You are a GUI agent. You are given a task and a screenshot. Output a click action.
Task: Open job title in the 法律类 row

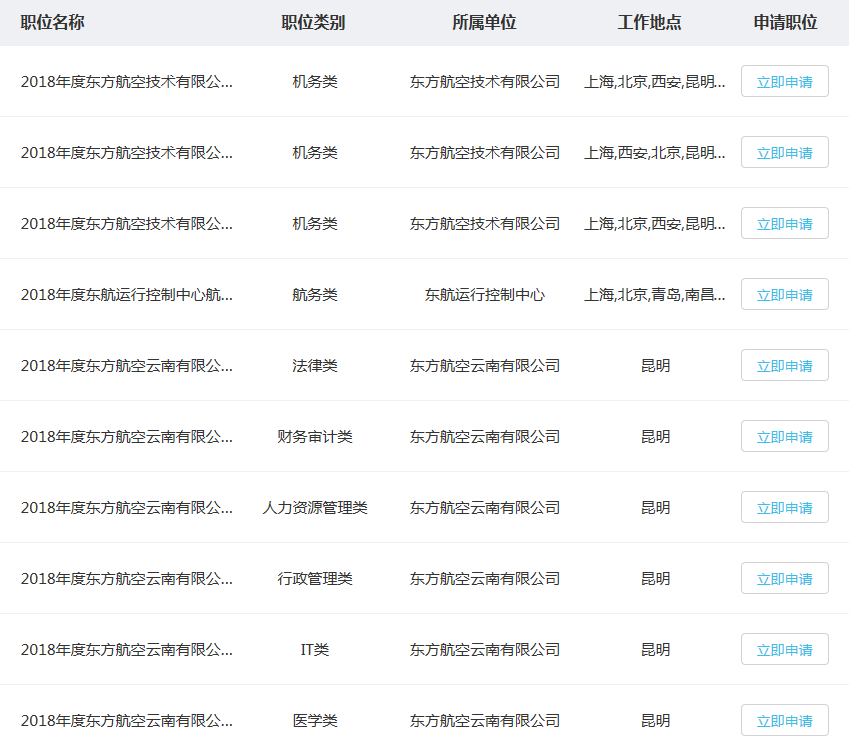click(x=126, y=366)
